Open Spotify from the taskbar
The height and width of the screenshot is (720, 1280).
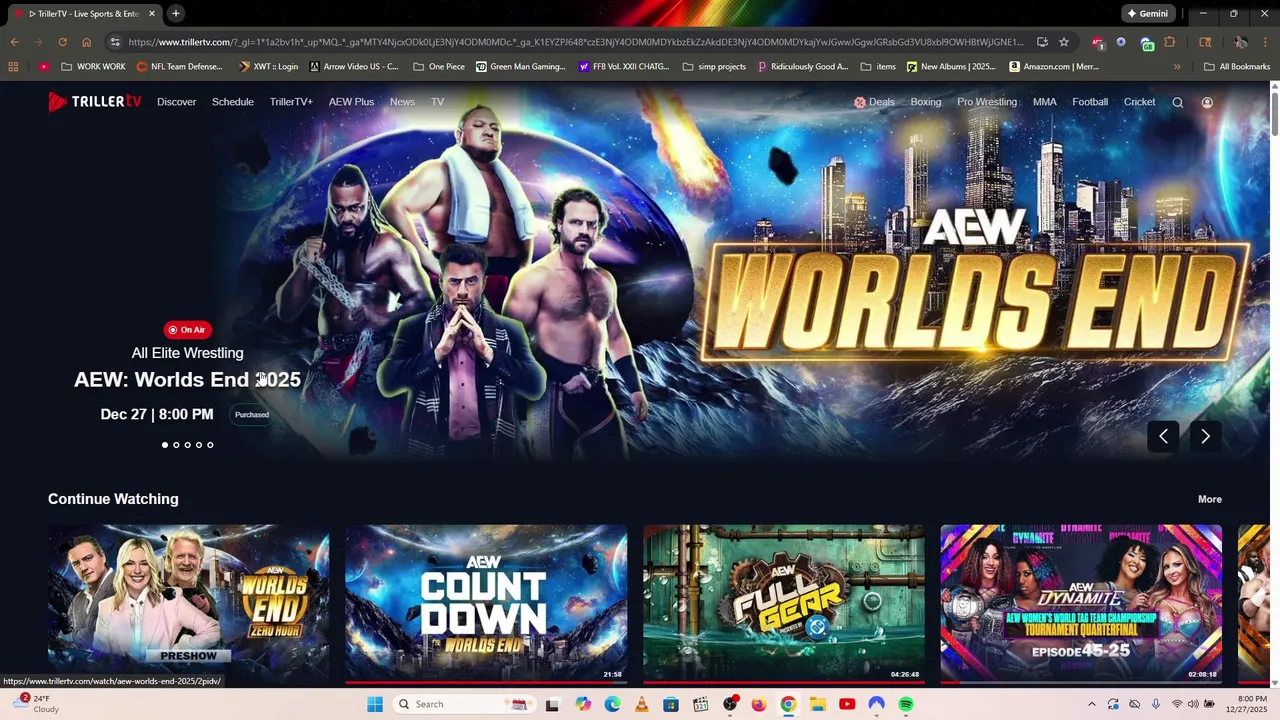tap(906, 704)
